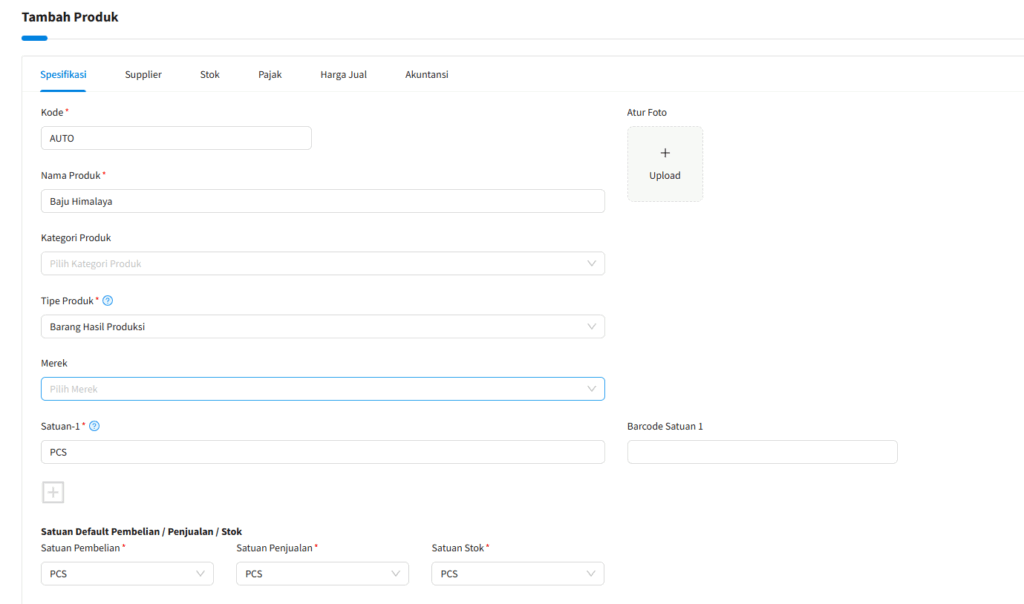This screenshot has height=604, width=1024.
Task: Click the Kode input field
Action: [x=176, y=138]
